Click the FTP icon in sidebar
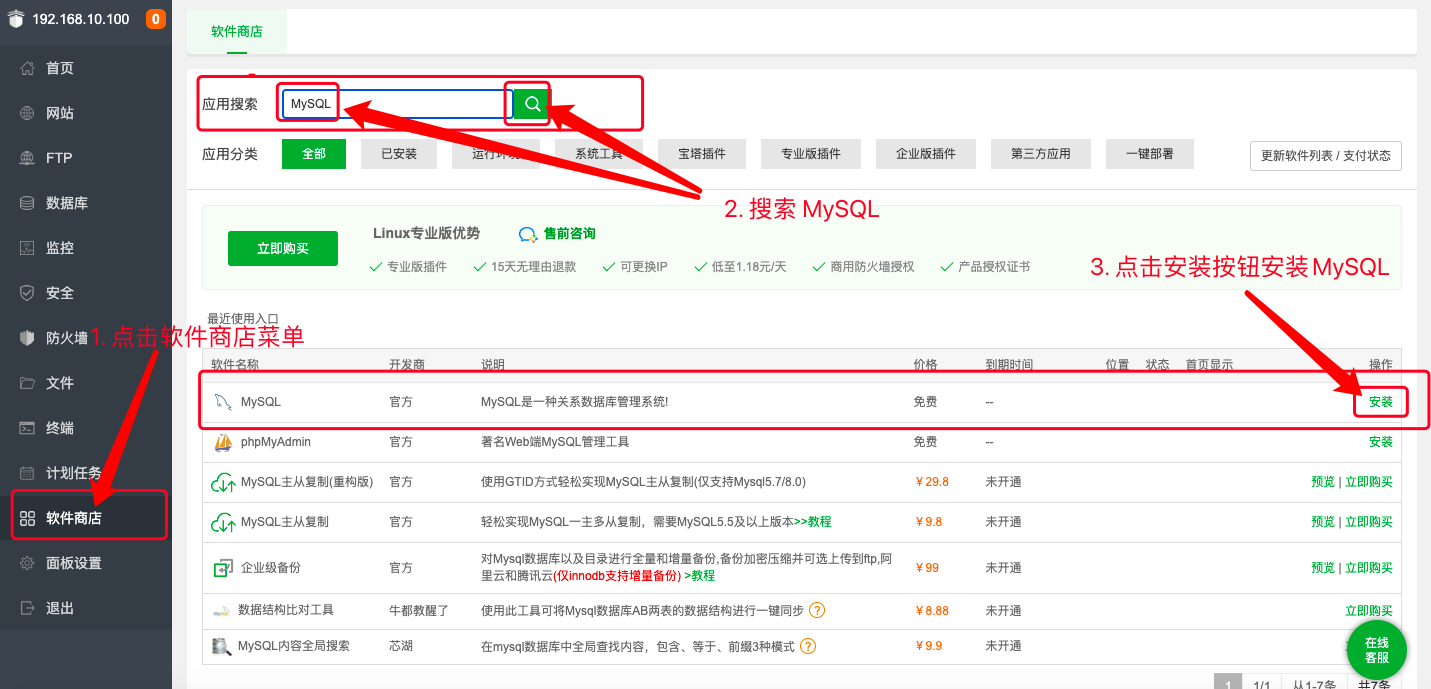 (x=28, y=158)
